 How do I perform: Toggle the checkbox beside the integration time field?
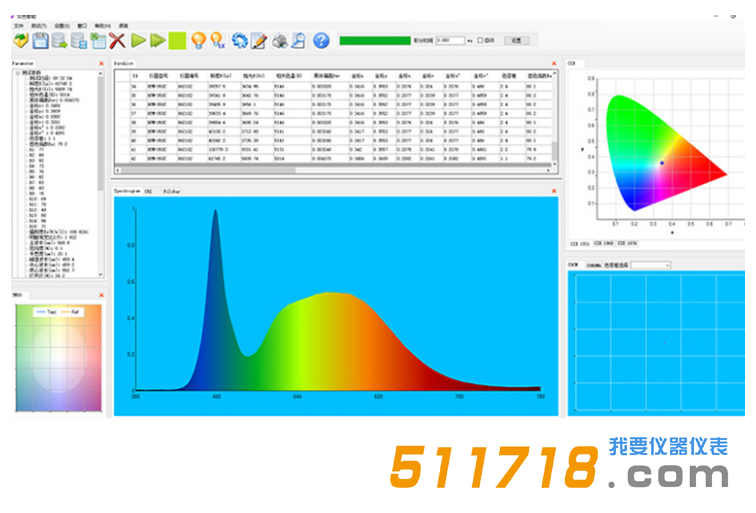click(x=479, y=41)
